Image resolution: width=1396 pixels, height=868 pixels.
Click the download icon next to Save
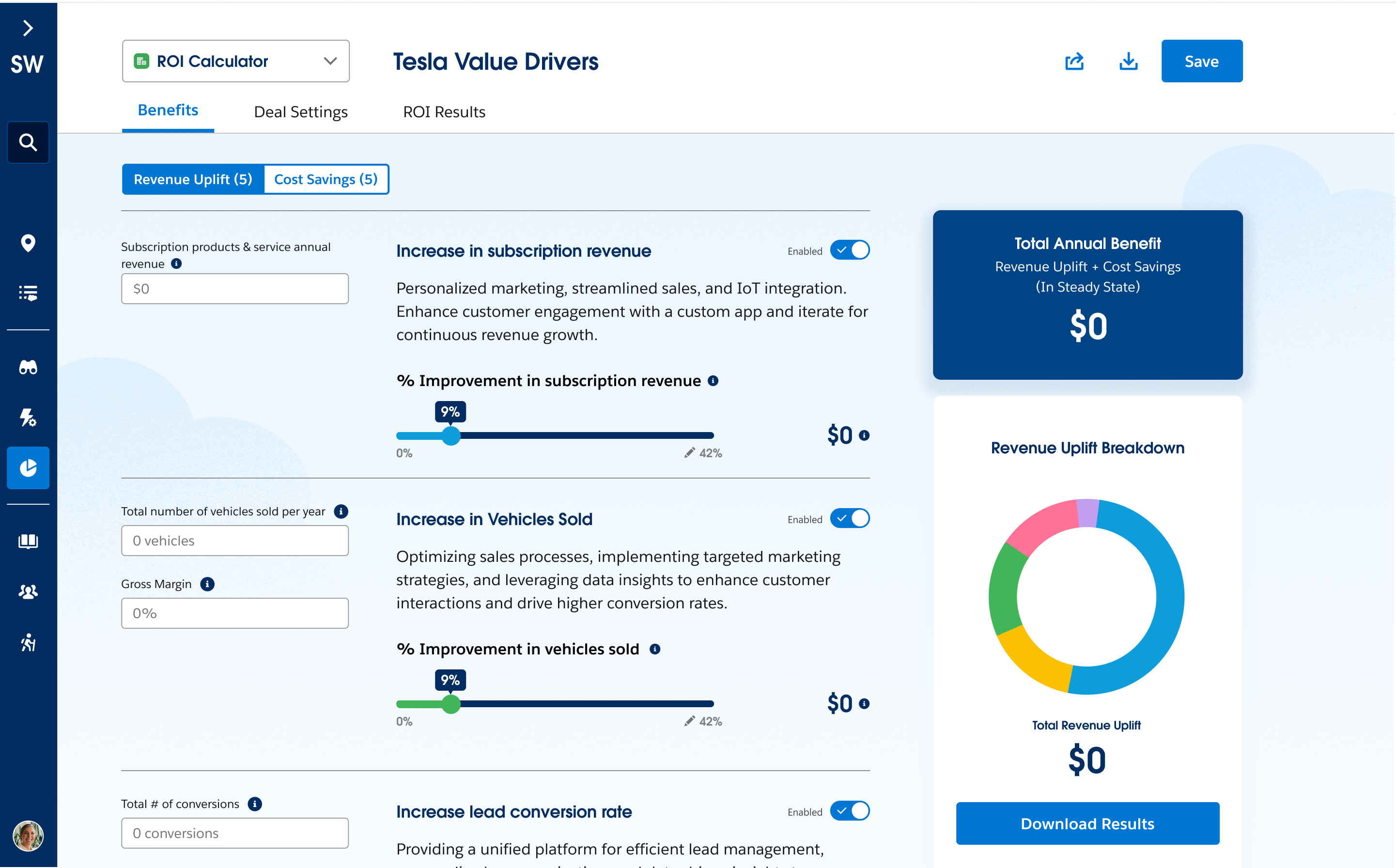1129,61
